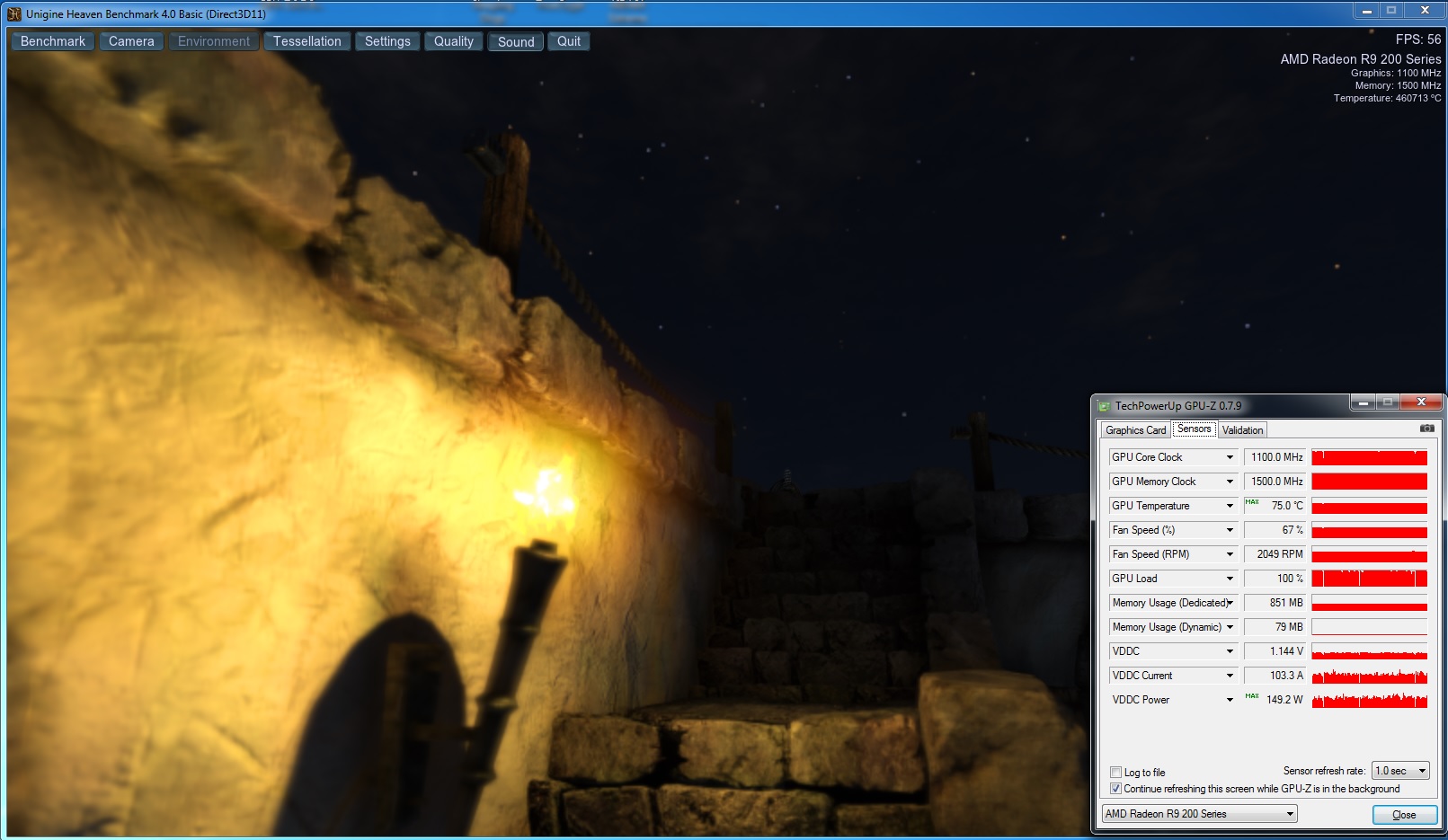
Task: Expand the VDDC sensor dropdown
Action: (x=1230, y=651)
